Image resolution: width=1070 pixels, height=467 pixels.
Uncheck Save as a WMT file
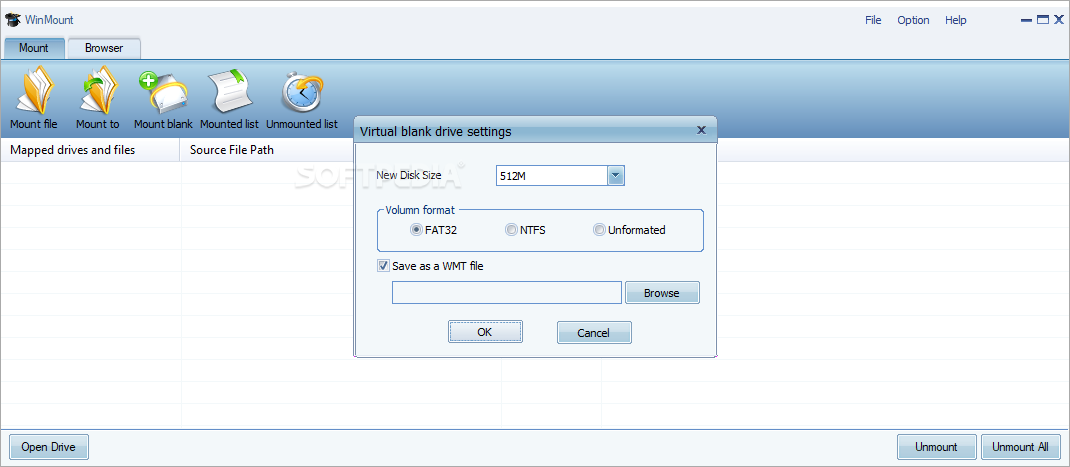pos(384,266)
